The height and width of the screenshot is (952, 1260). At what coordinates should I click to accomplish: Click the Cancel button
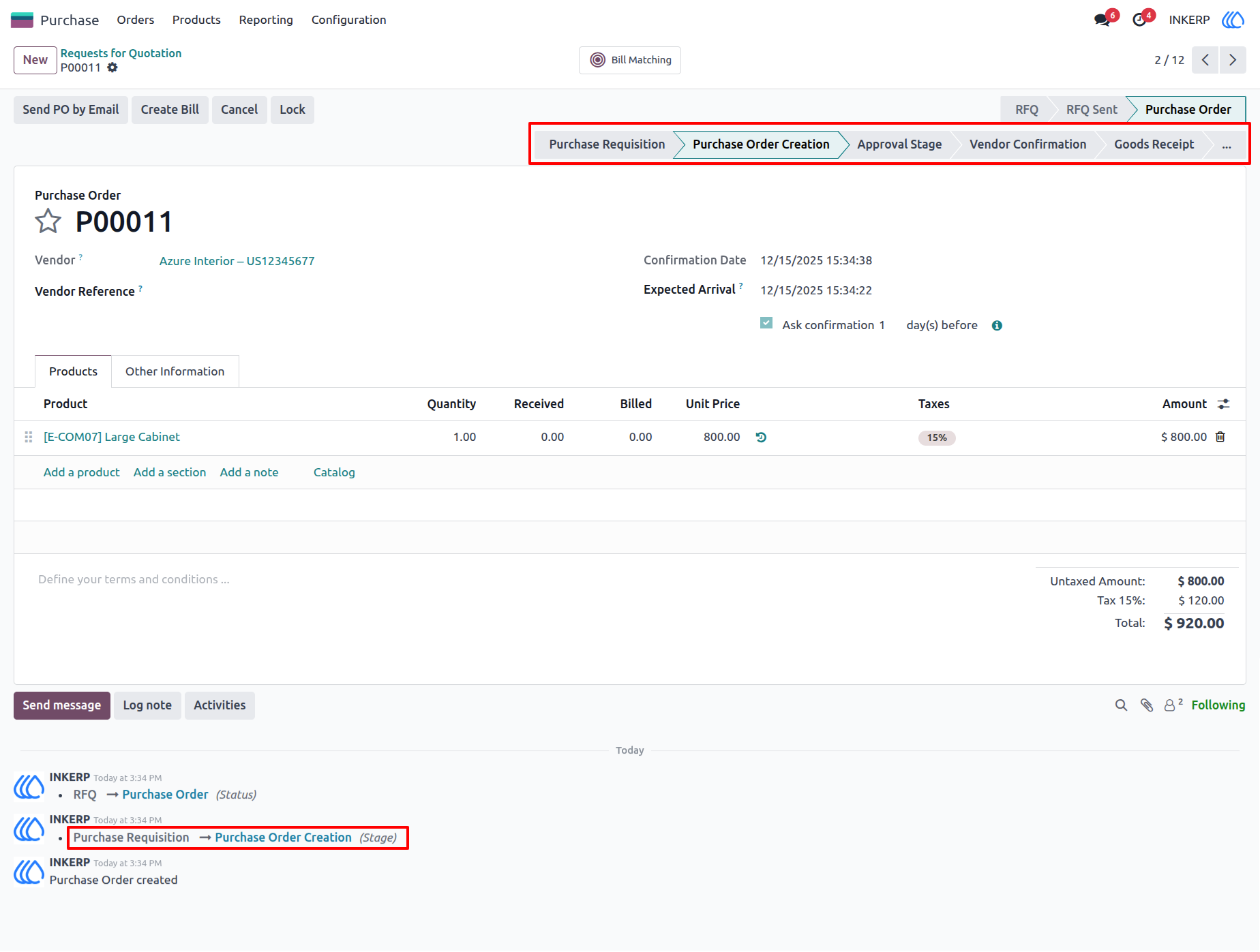coord(239,110)
